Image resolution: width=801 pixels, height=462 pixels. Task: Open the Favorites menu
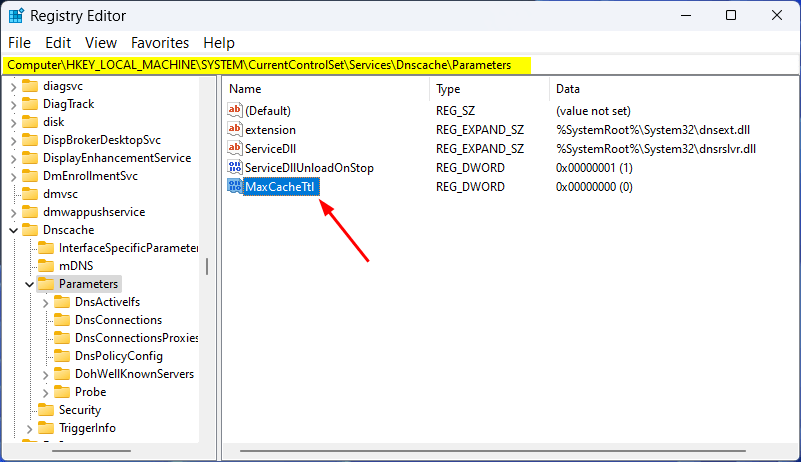pos(160,43)
